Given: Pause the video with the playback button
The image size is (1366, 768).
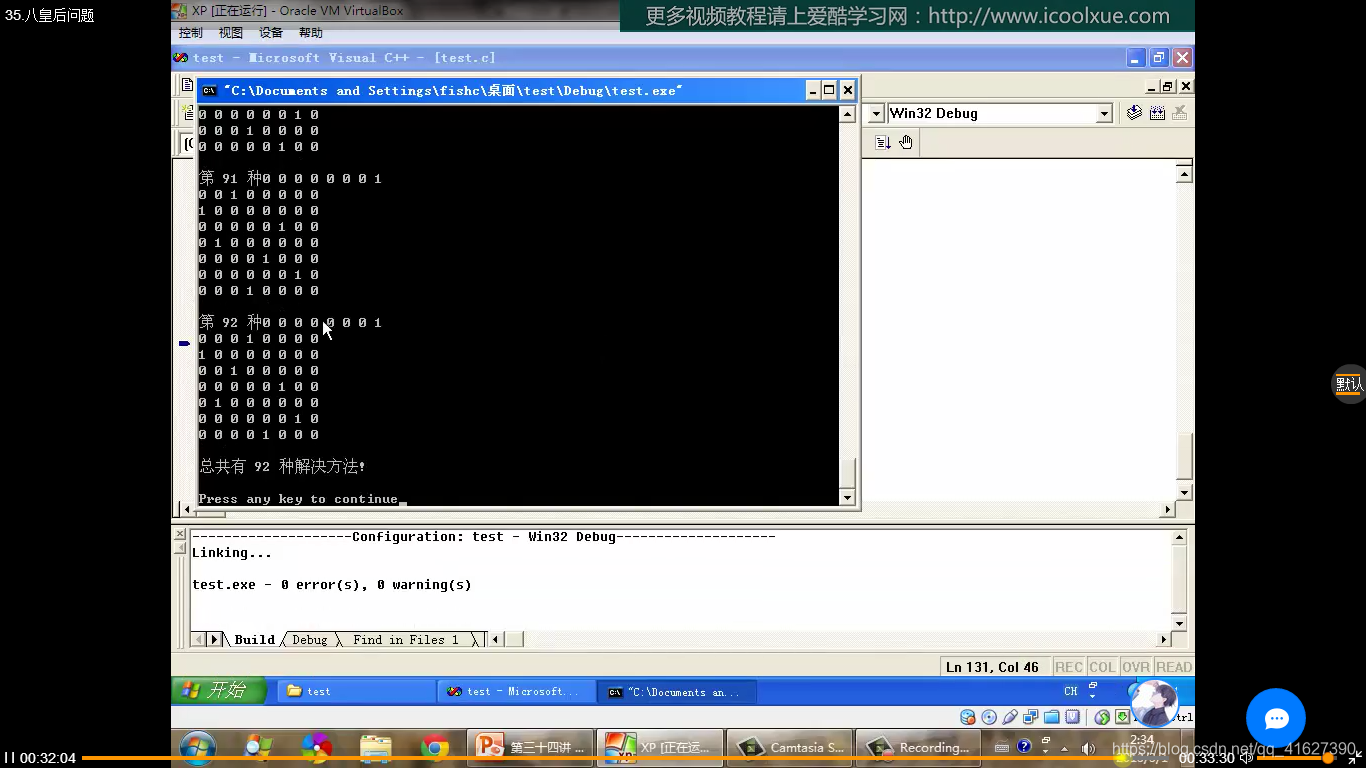Looking at the screenshot, I should (9, 758).
